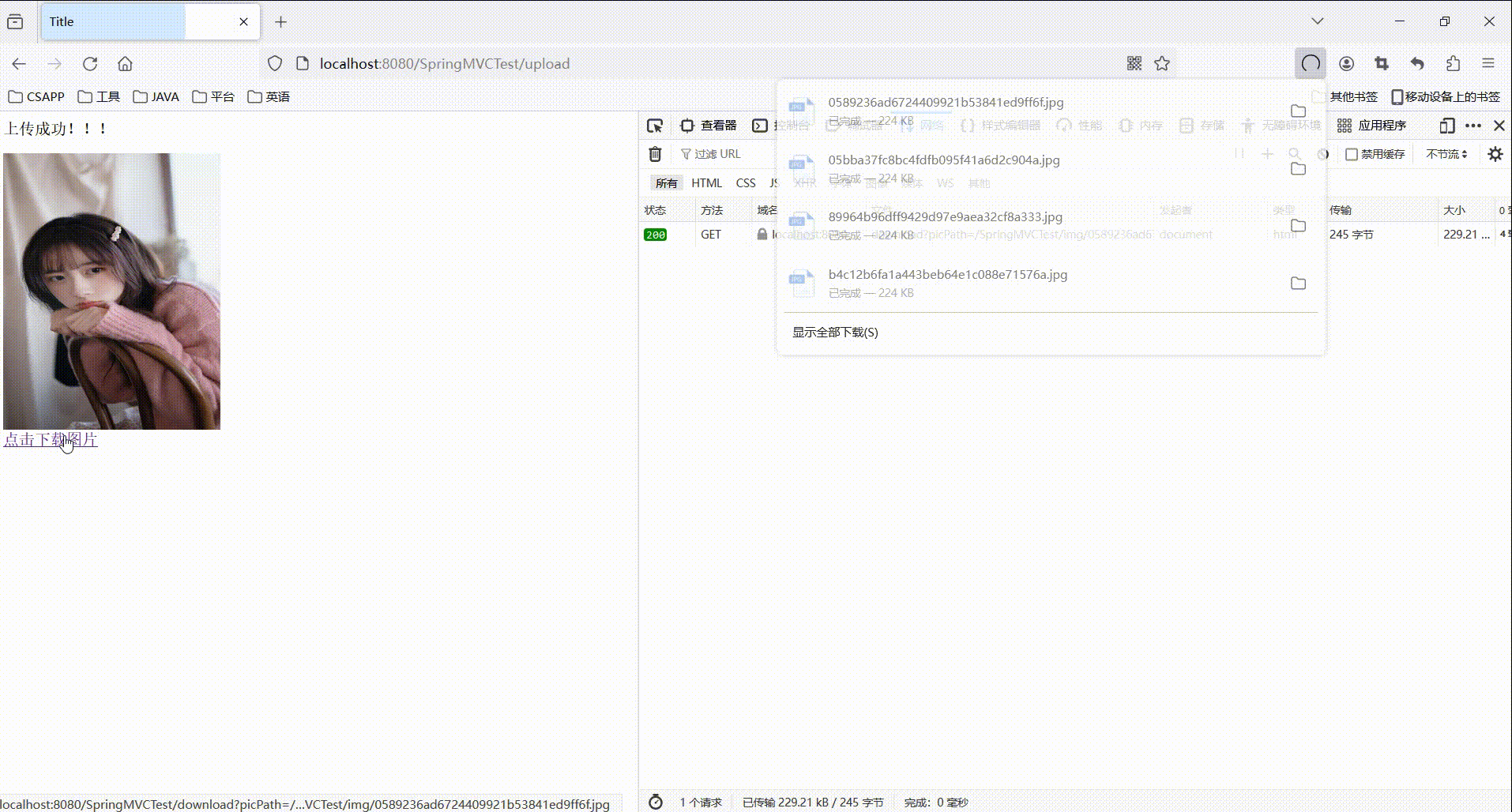Clear the network request list with trash icon

click(655, 154)
